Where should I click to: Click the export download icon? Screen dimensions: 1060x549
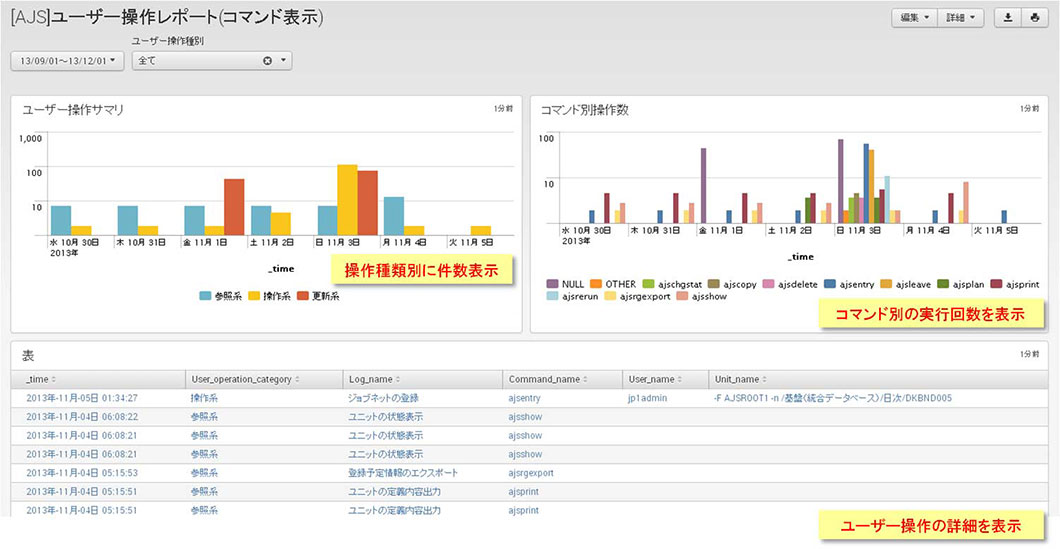(1009, 18)
